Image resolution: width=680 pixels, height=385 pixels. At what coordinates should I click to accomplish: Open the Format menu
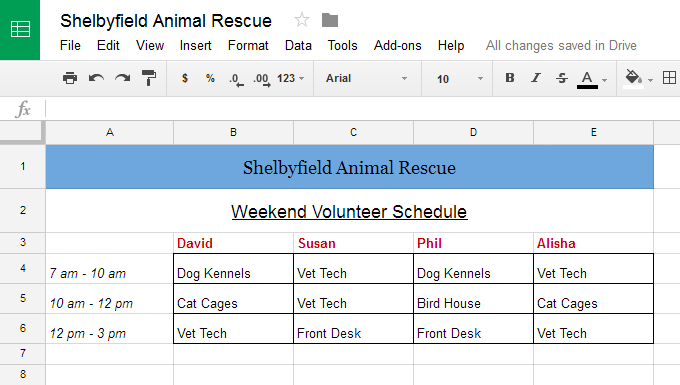[248, 46]
